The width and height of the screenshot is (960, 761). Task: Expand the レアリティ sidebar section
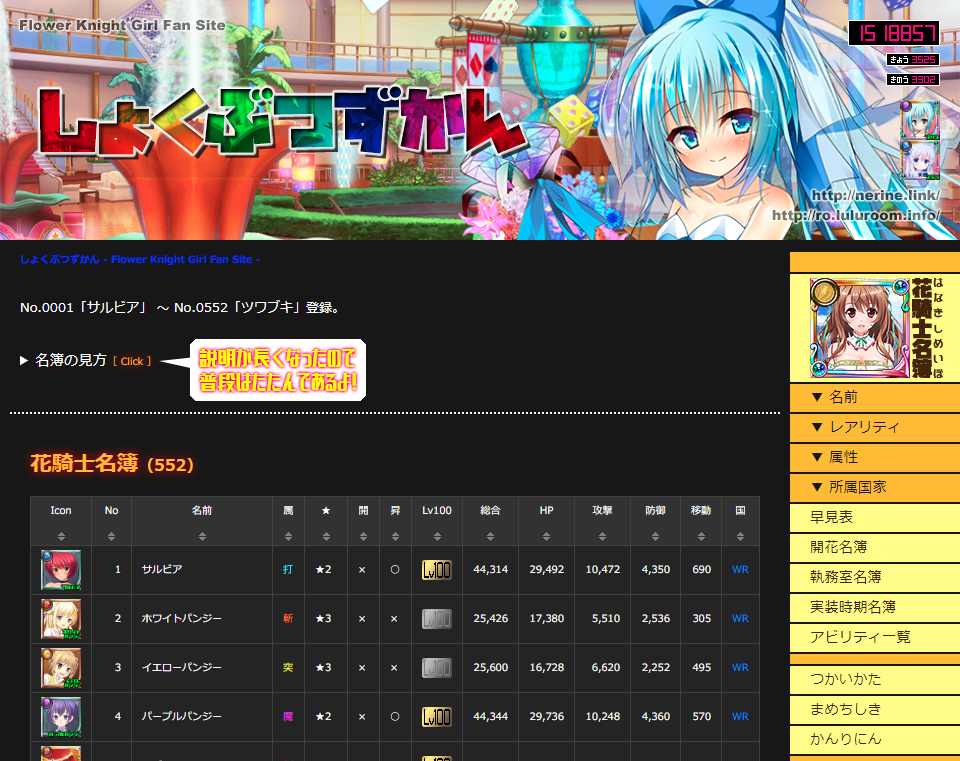pyautogui.click(x=875, y=427)
